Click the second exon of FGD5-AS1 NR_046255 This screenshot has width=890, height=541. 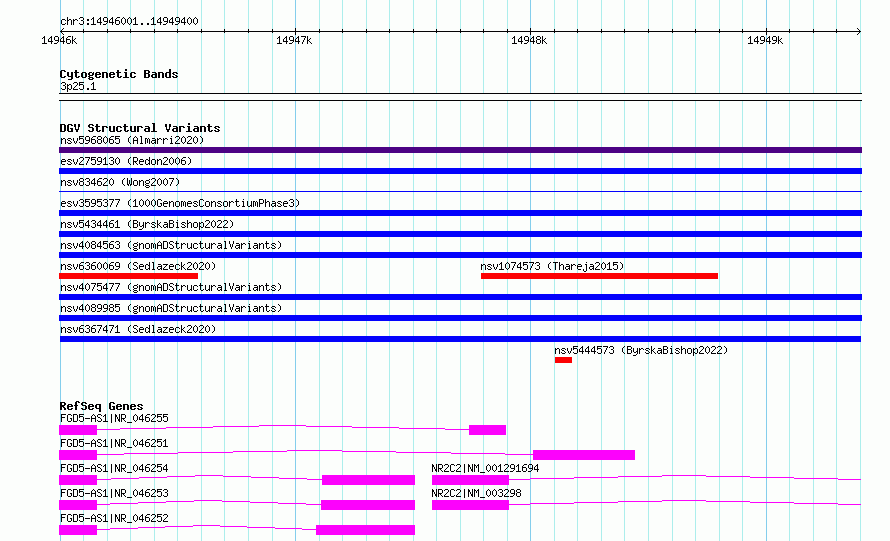click(x=487, y=430)
